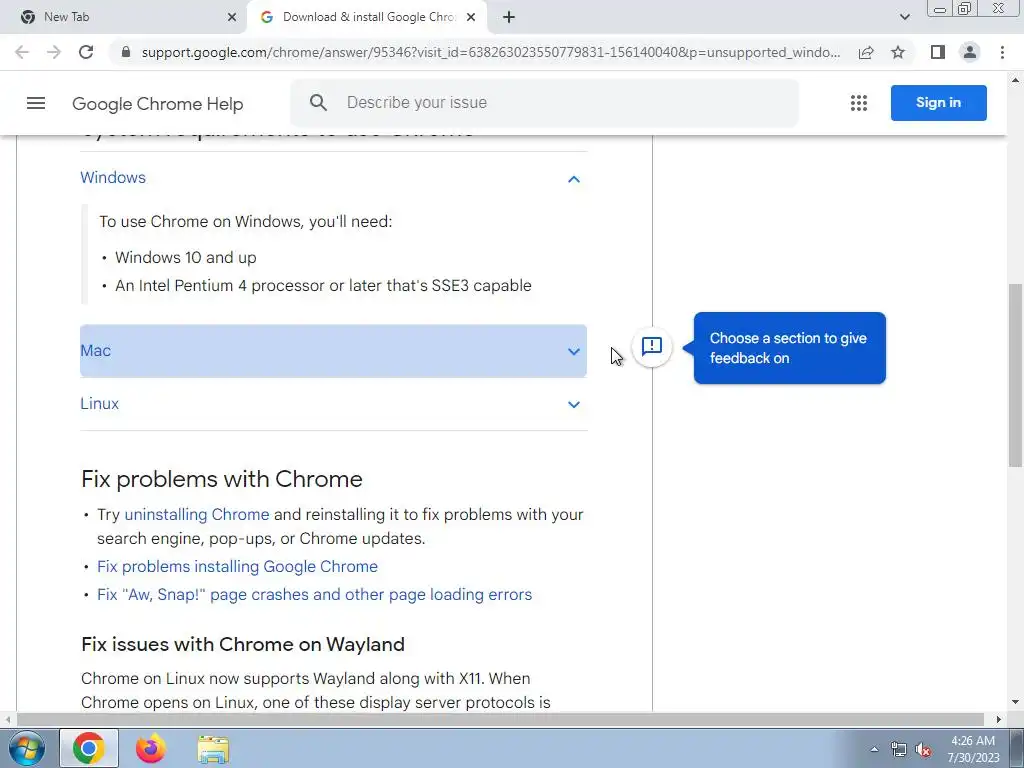Open the tab search dropdown arrow
Screen dimensions: 1024x768
click(x=904, y=17)
